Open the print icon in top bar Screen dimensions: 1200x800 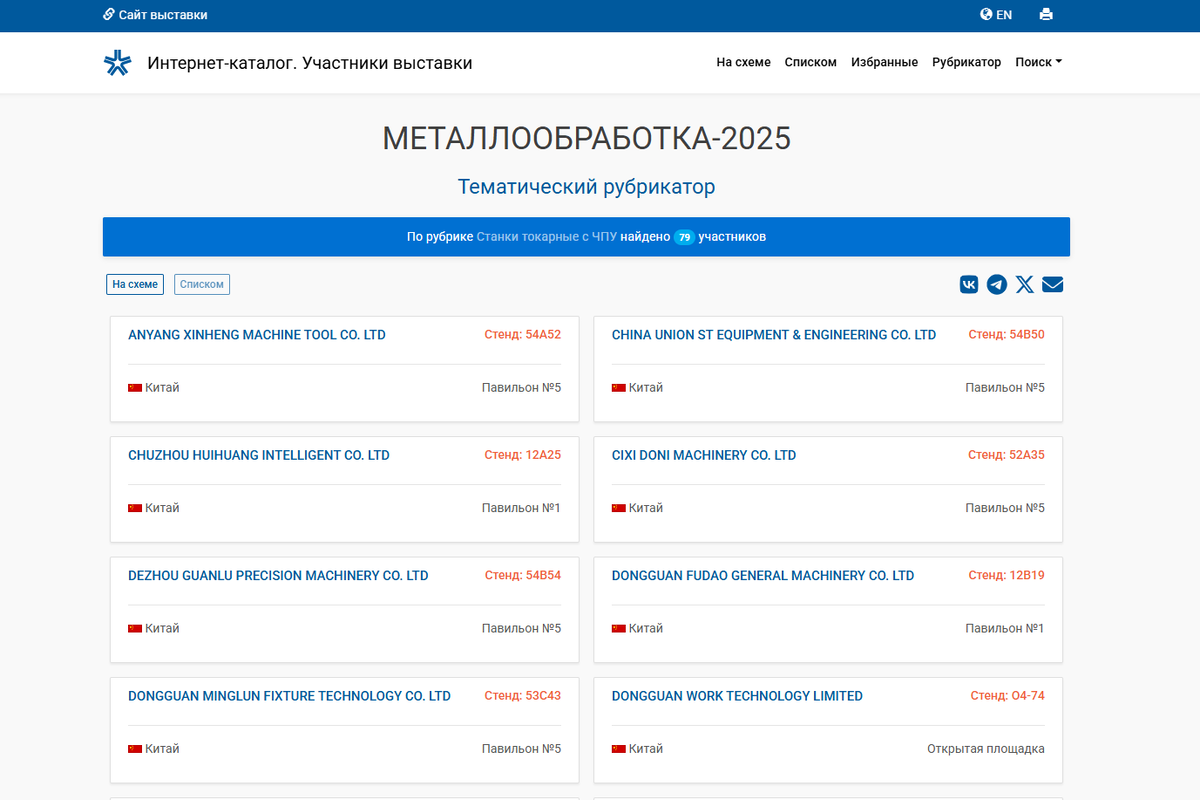(1046, 15)
